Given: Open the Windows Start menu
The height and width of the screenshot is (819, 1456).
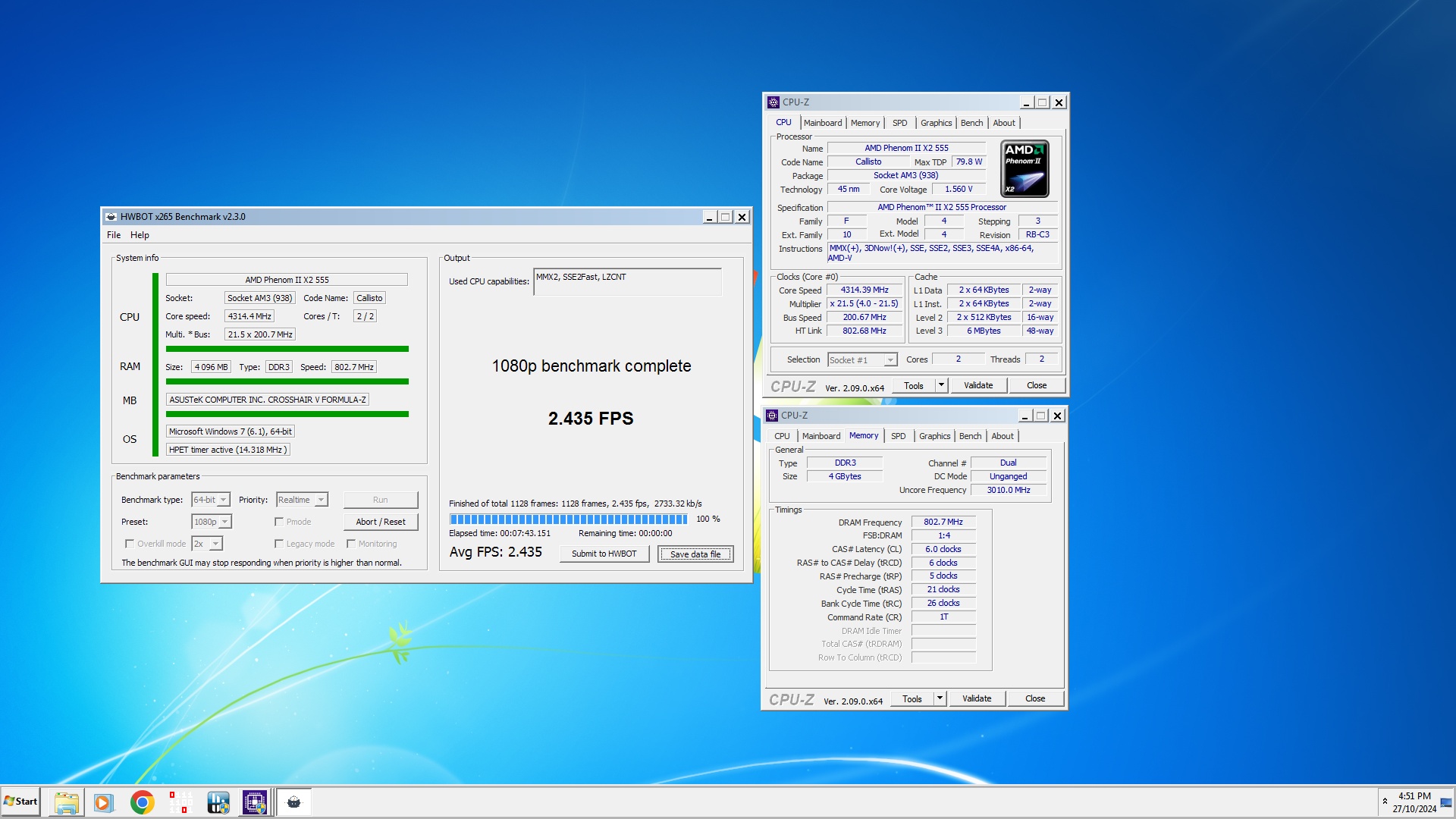Looking at the screenshot, I should point(20,802).
